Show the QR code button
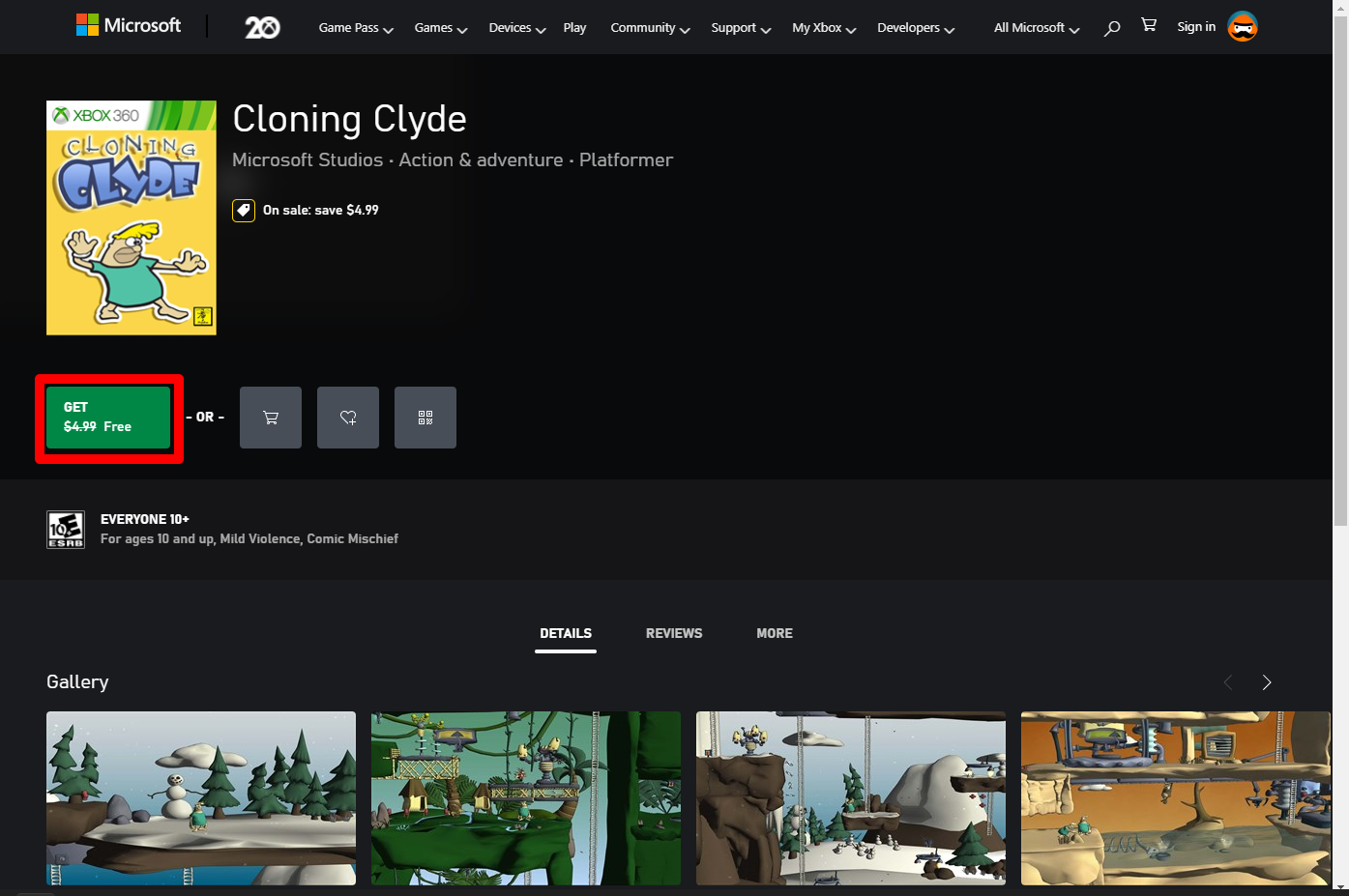1349x896 pixels. [x=425, y=418]
